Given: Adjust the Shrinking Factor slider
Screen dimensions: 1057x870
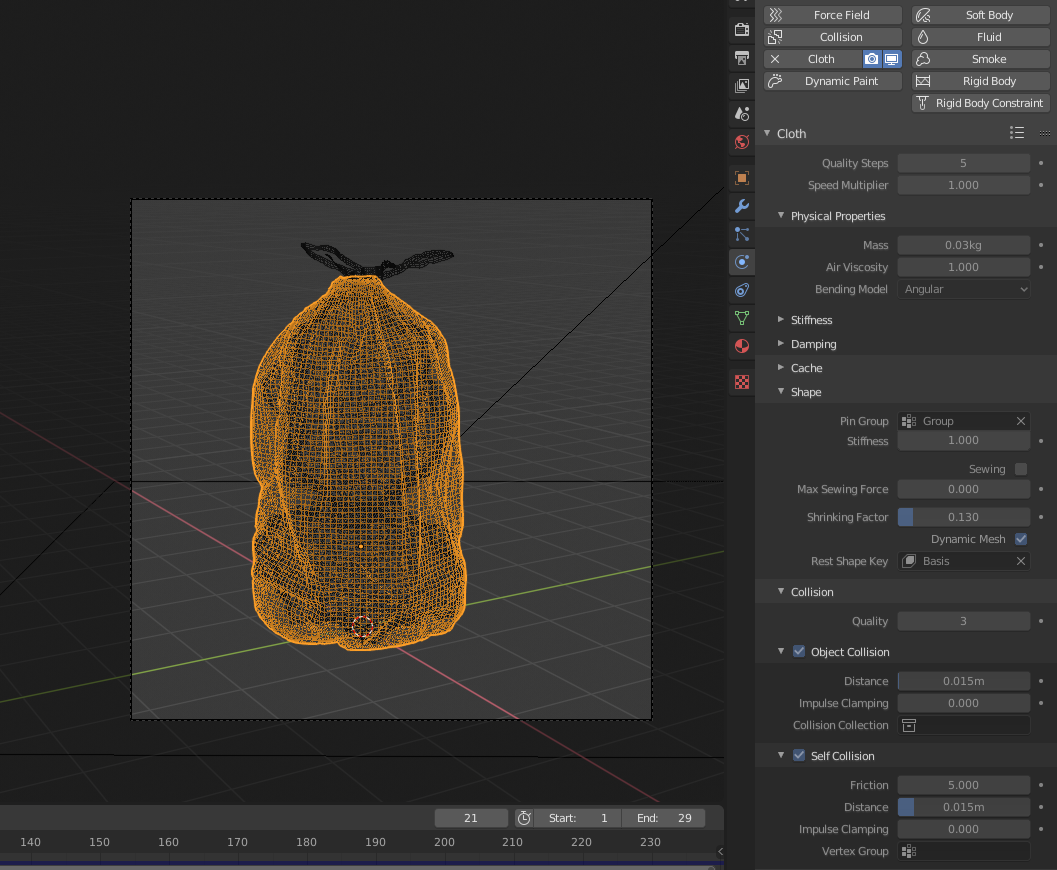Looking at the screenshot, I should [x=963, y=517].
